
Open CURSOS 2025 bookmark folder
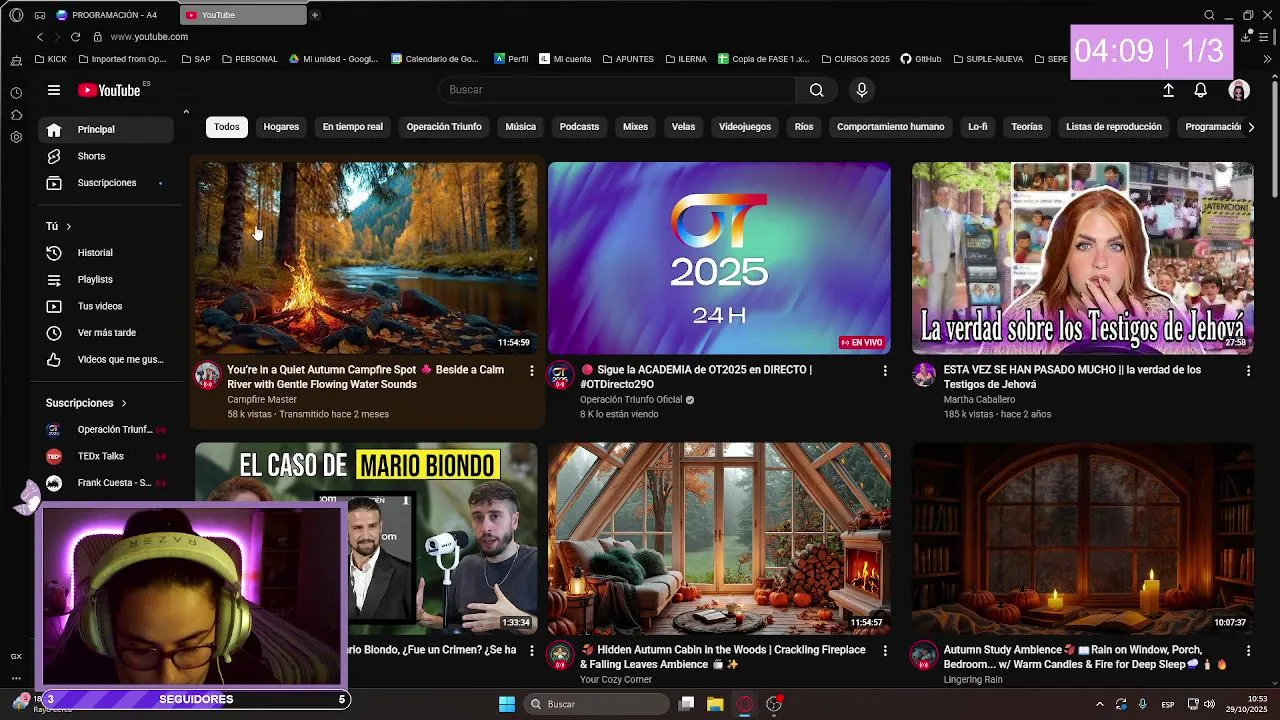854,59
